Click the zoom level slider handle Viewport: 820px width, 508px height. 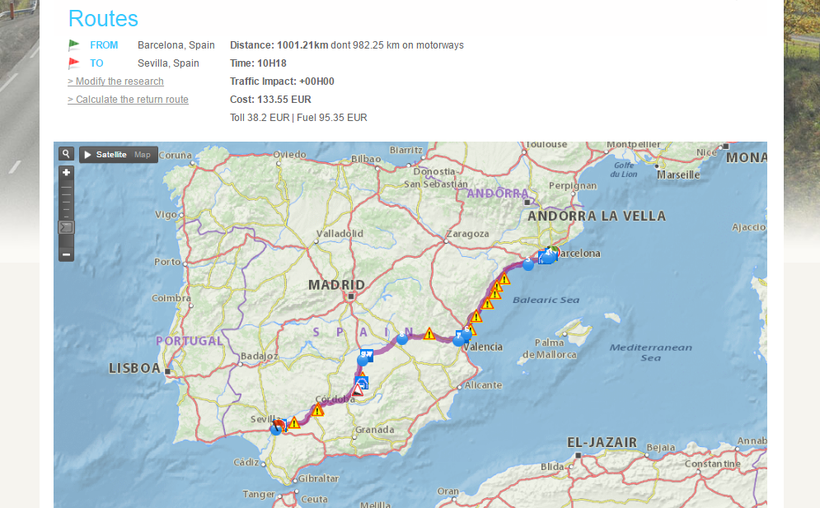point(66,227)
